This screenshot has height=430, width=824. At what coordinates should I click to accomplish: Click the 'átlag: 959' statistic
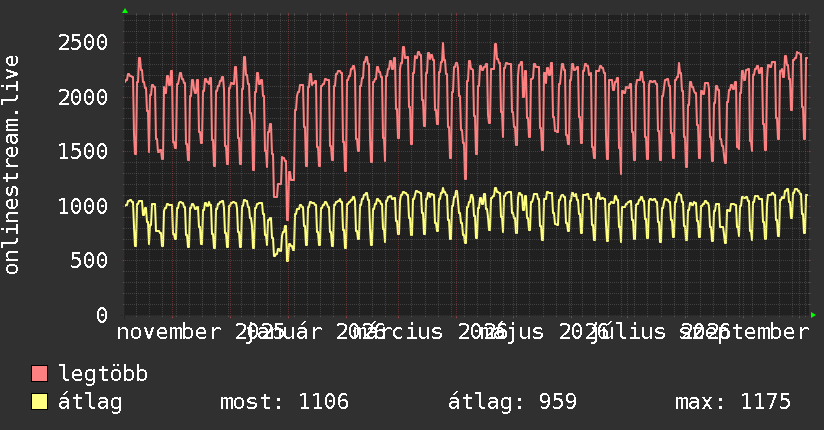[x=512, y=402]
